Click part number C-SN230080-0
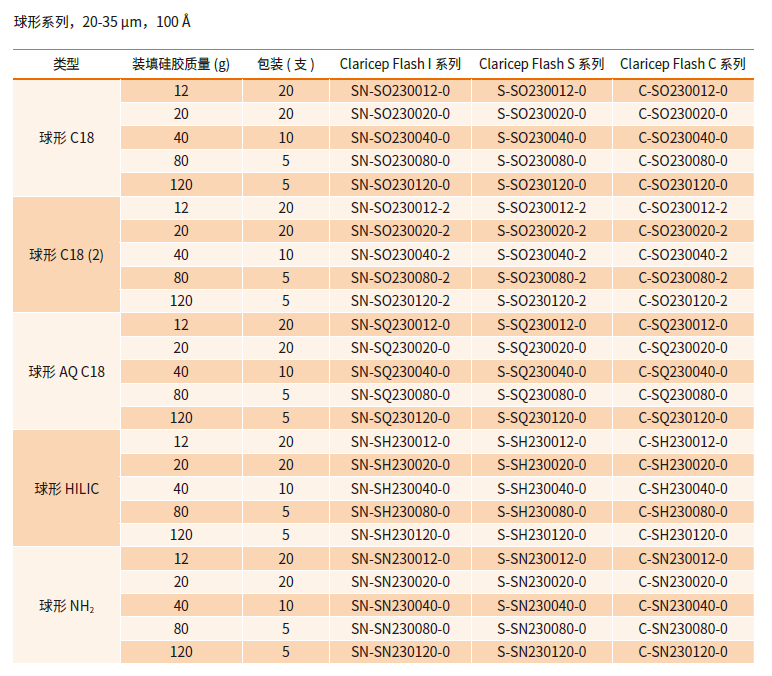 pyautogui.click(x=683, y=629)
